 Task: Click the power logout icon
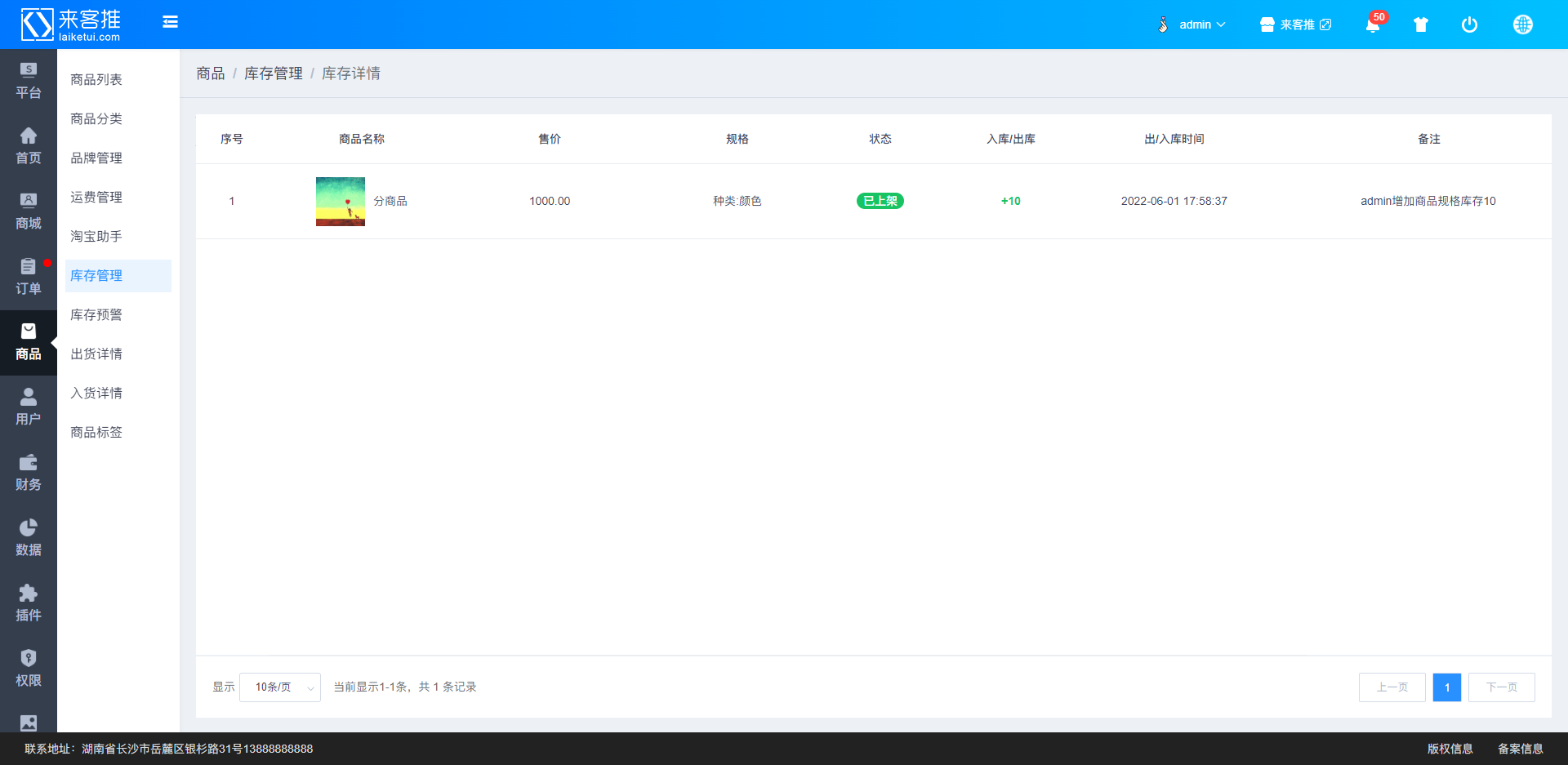1469,24
